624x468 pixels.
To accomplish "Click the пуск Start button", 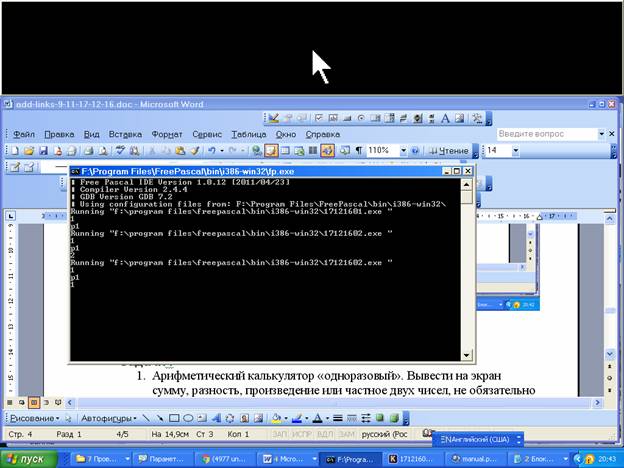I will point(28,459).
